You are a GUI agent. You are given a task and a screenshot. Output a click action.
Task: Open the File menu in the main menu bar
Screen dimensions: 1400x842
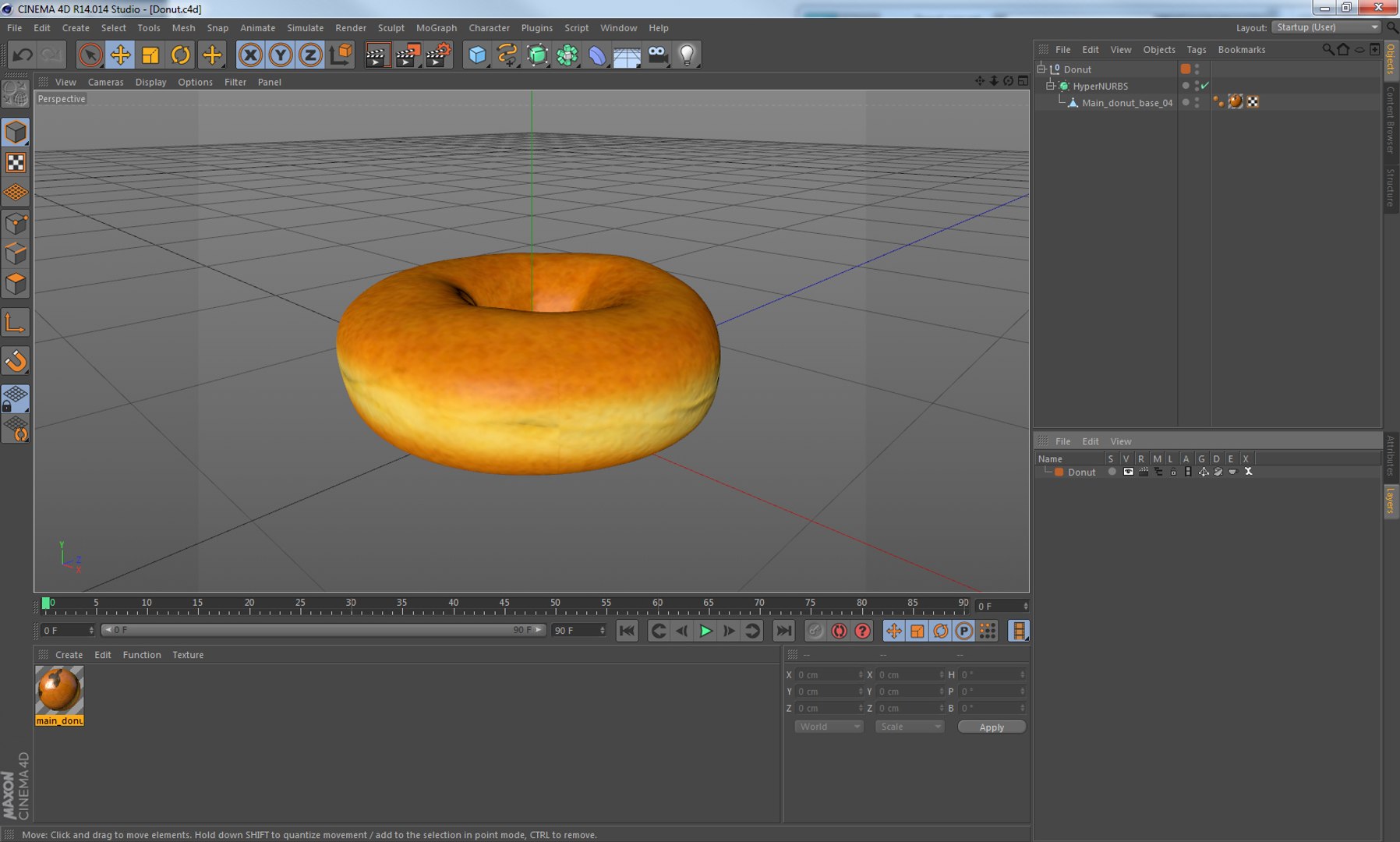click(14, 28)
